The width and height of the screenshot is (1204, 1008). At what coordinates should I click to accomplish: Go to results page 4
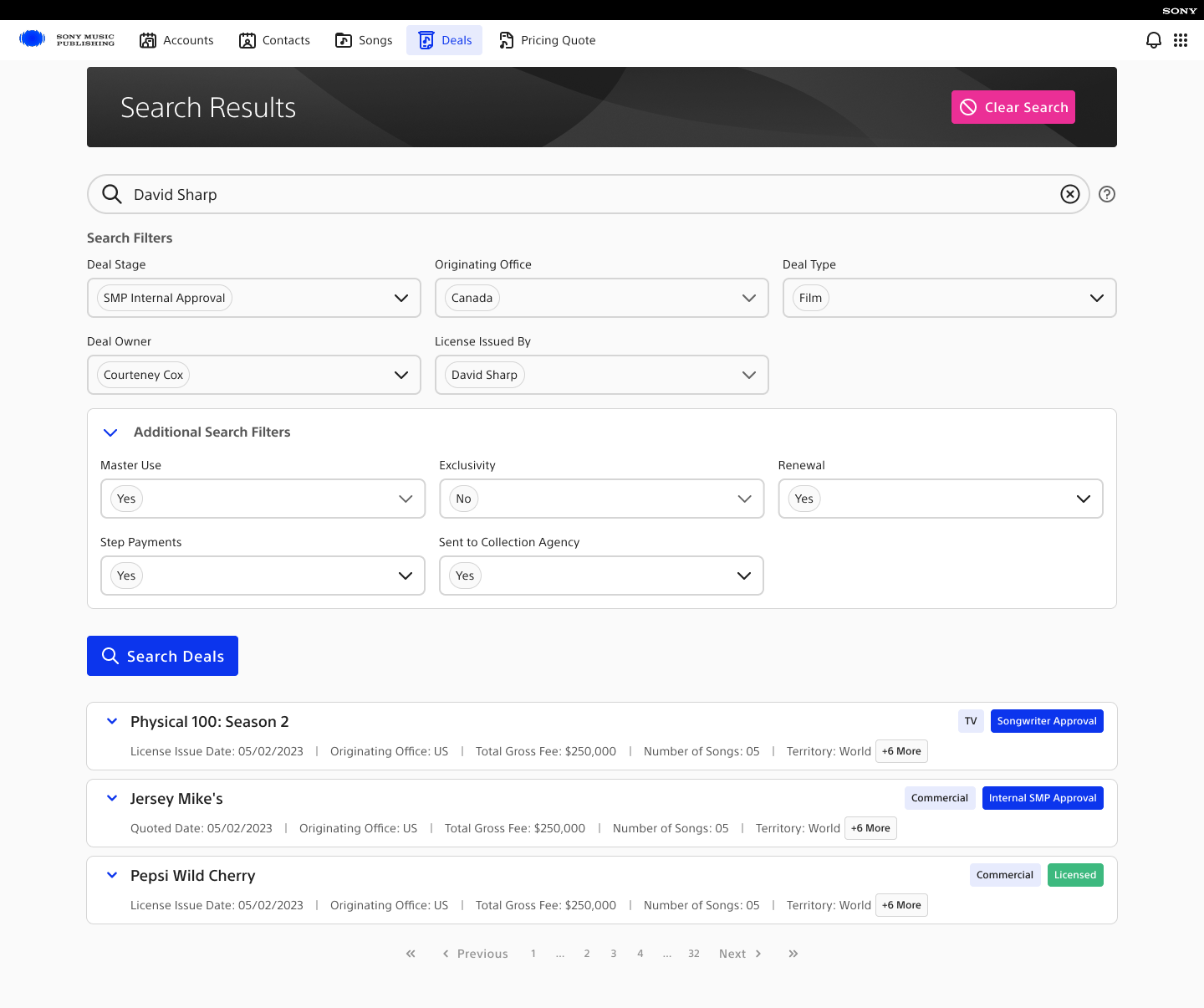(x=640, y=954)
